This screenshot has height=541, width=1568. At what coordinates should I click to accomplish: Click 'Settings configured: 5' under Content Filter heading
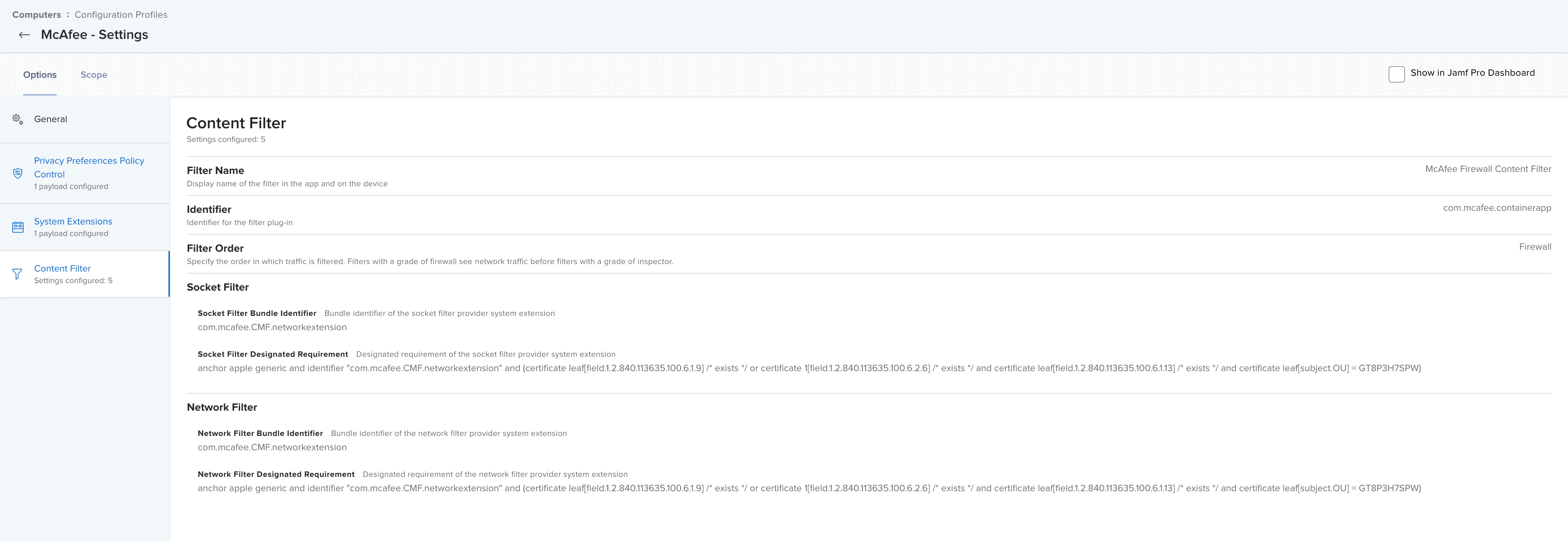coord(226,140)
